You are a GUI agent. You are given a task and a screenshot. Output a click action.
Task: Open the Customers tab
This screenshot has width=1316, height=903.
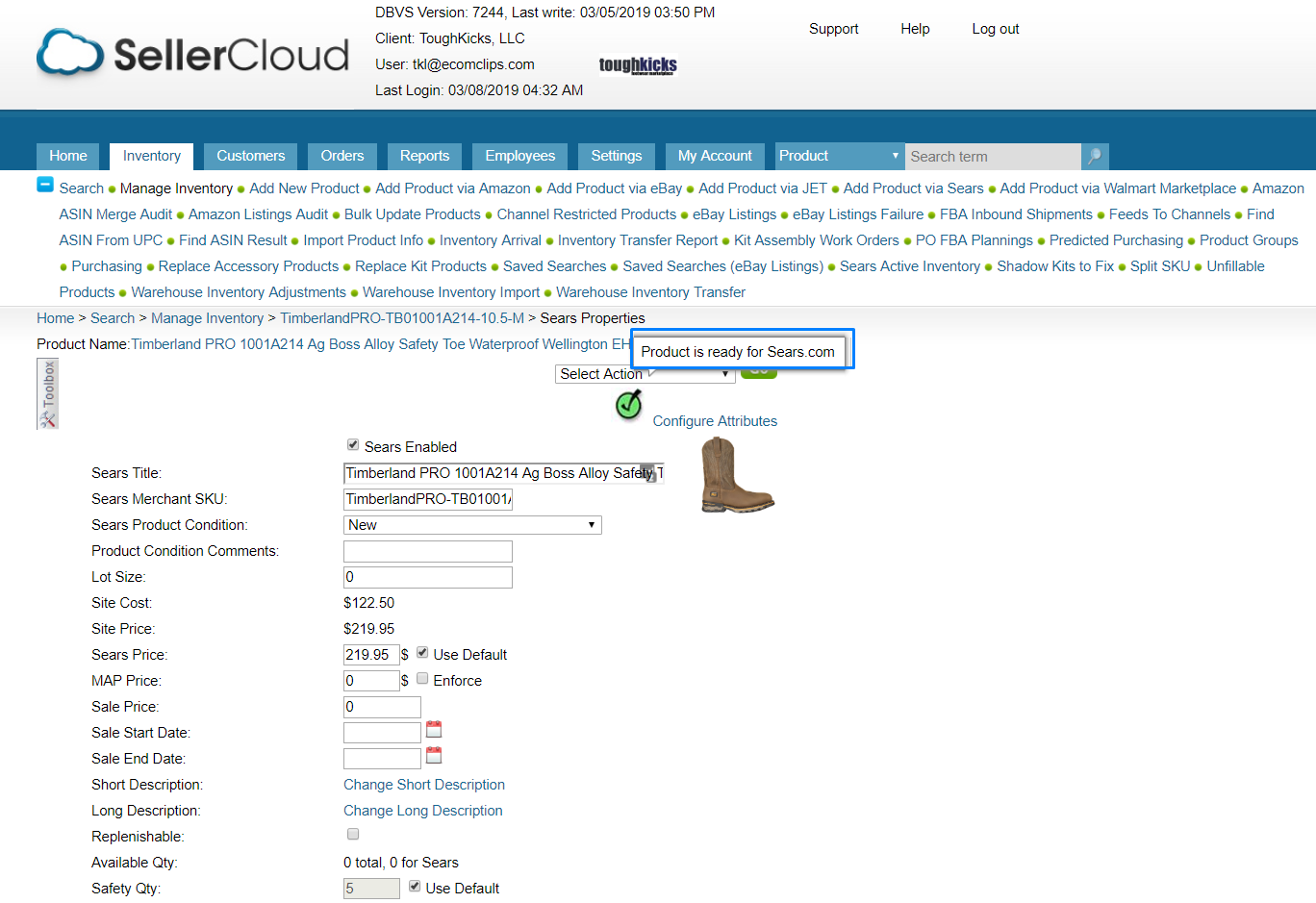(251, 156)
